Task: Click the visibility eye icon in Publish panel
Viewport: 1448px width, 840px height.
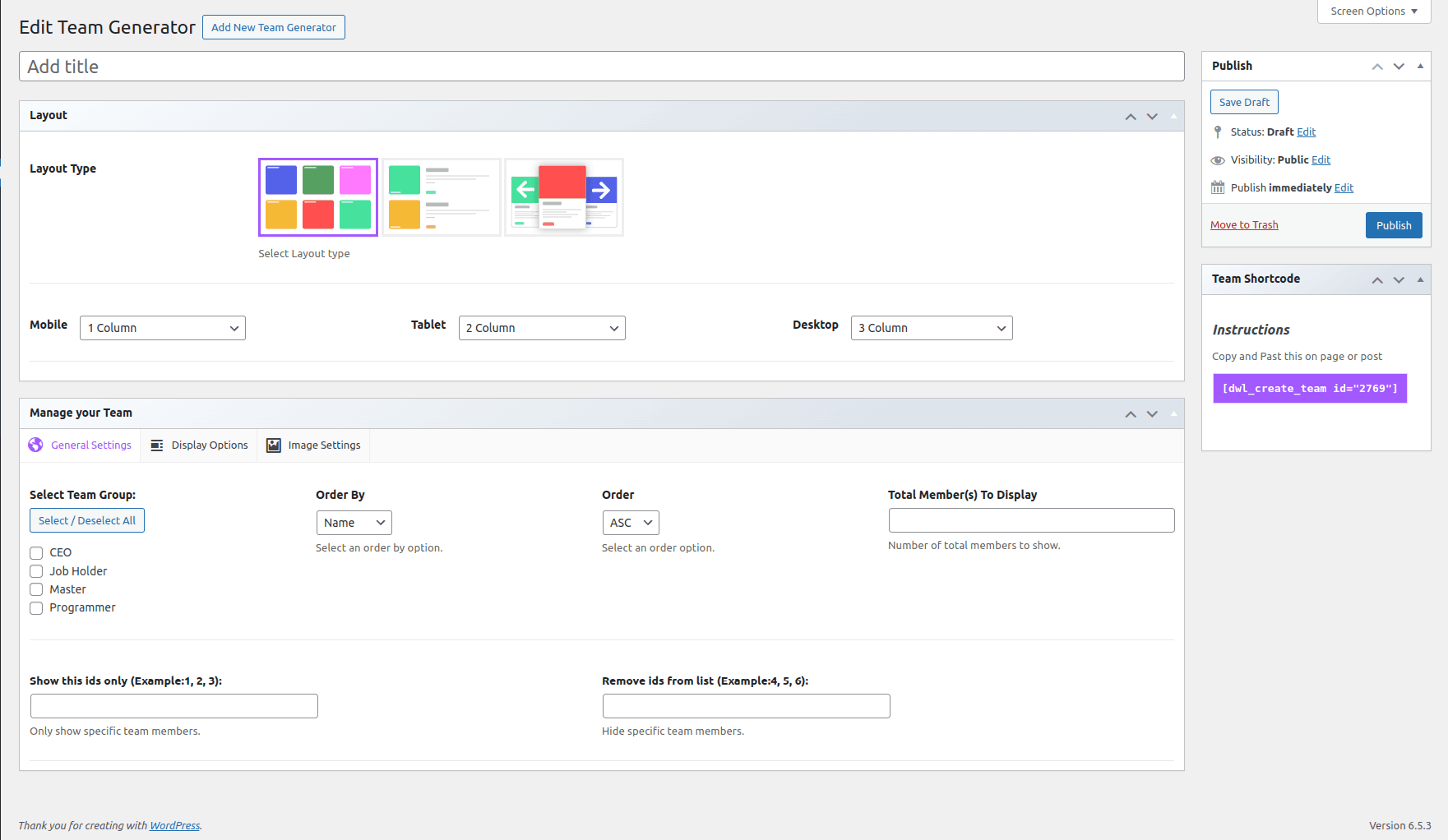Action: tap(1218, 160)
